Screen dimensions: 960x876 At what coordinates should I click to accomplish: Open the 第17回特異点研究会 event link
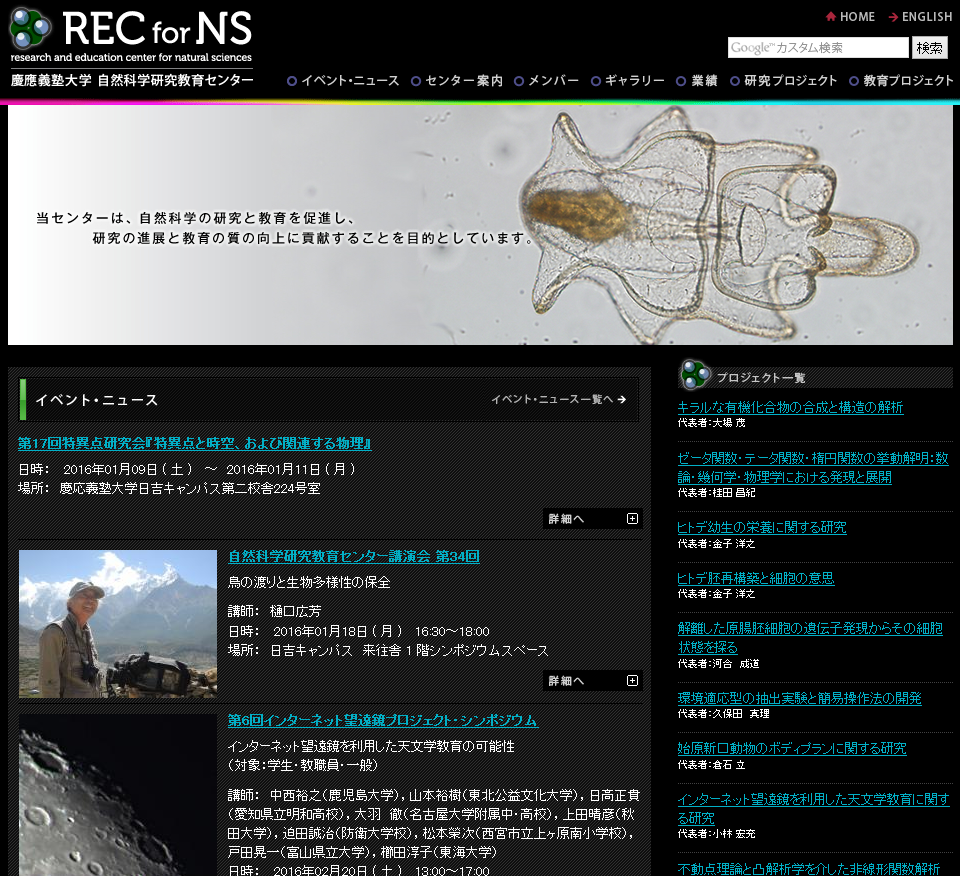[195, 443]
